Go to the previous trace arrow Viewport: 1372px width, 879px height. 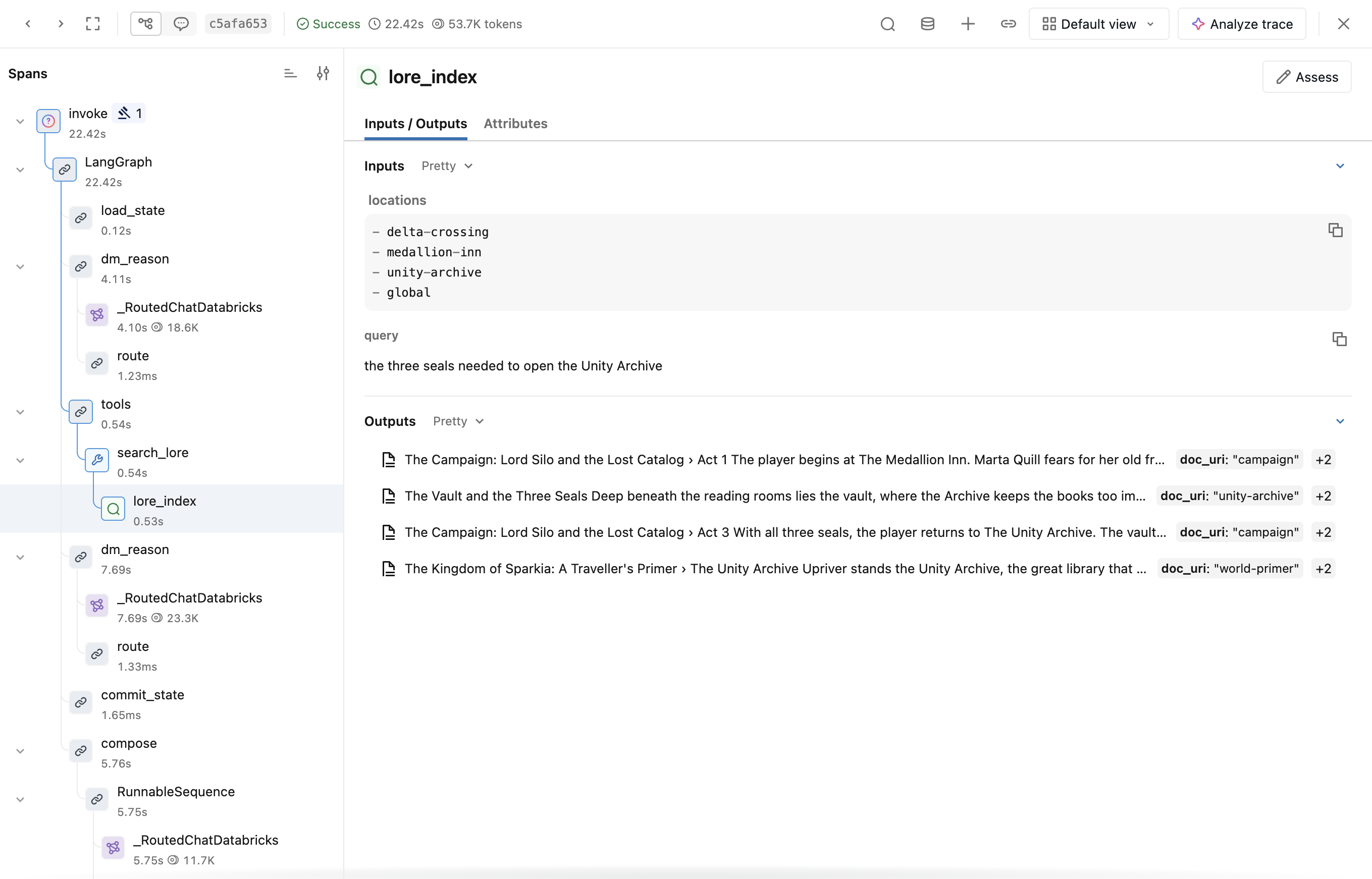[x=28, y=24]
